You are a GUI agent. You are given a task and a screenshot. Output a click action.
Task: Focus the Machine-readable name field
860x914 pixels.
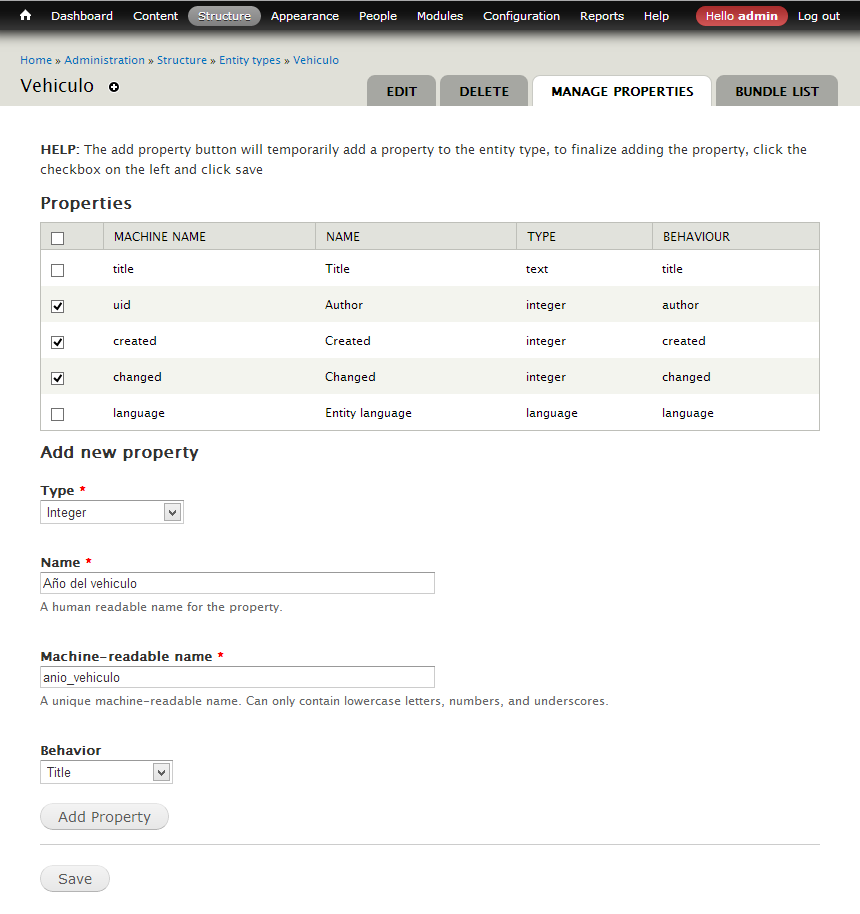(x=237, y=677)
